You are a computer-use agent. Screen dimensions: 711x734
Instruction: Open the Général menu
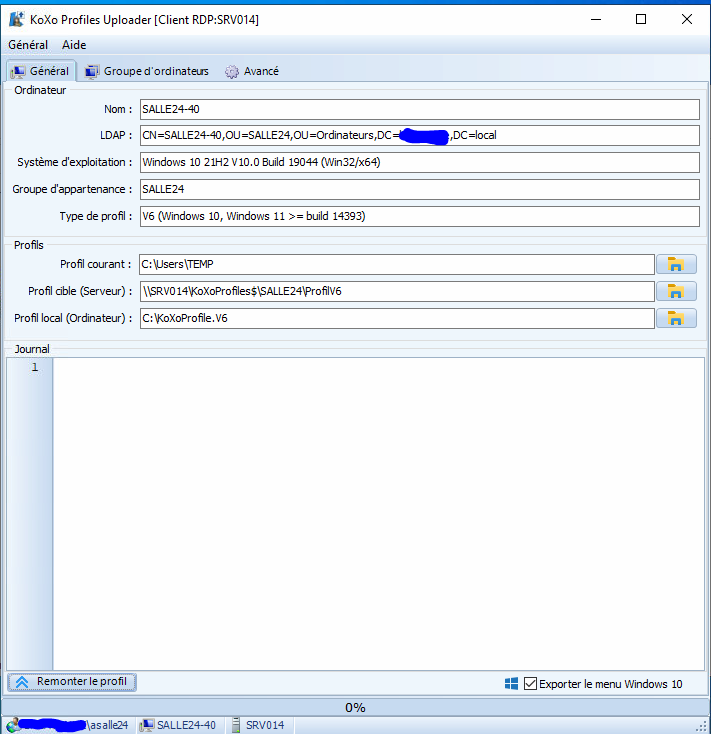[28, 45]
